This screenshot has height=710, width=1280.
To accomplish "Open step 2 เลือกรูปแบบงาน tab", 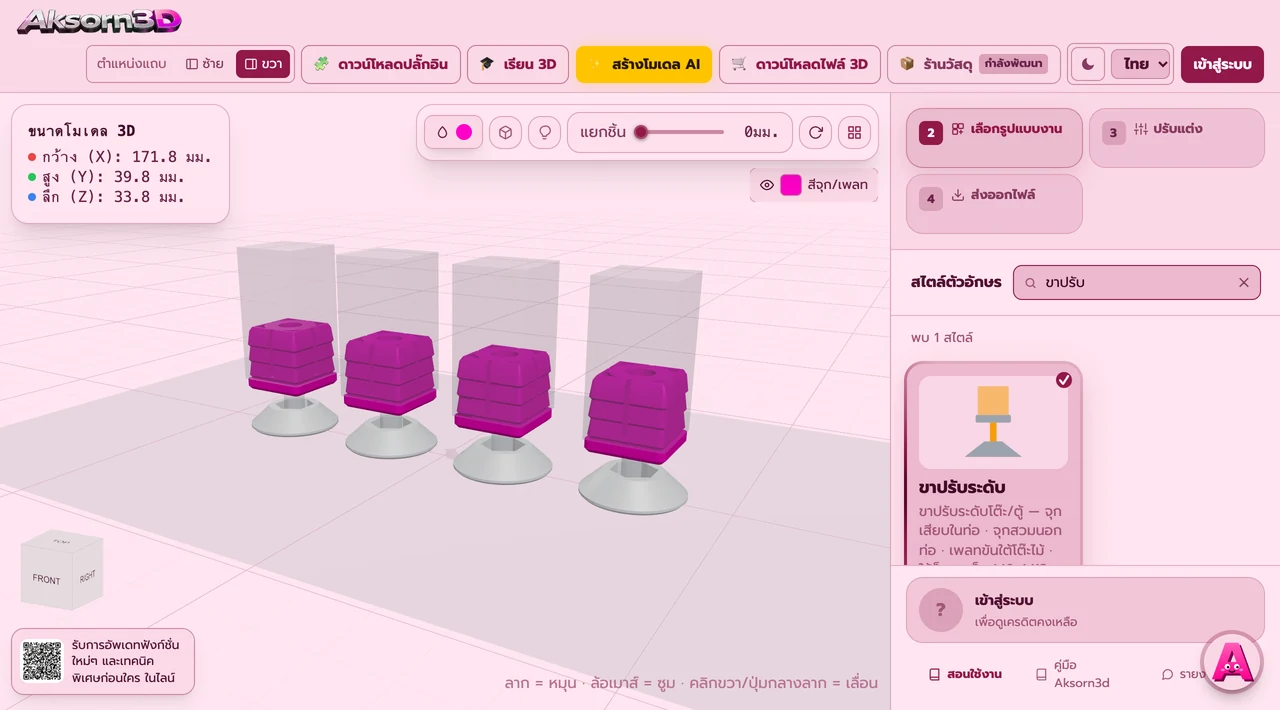I will 994,137.
